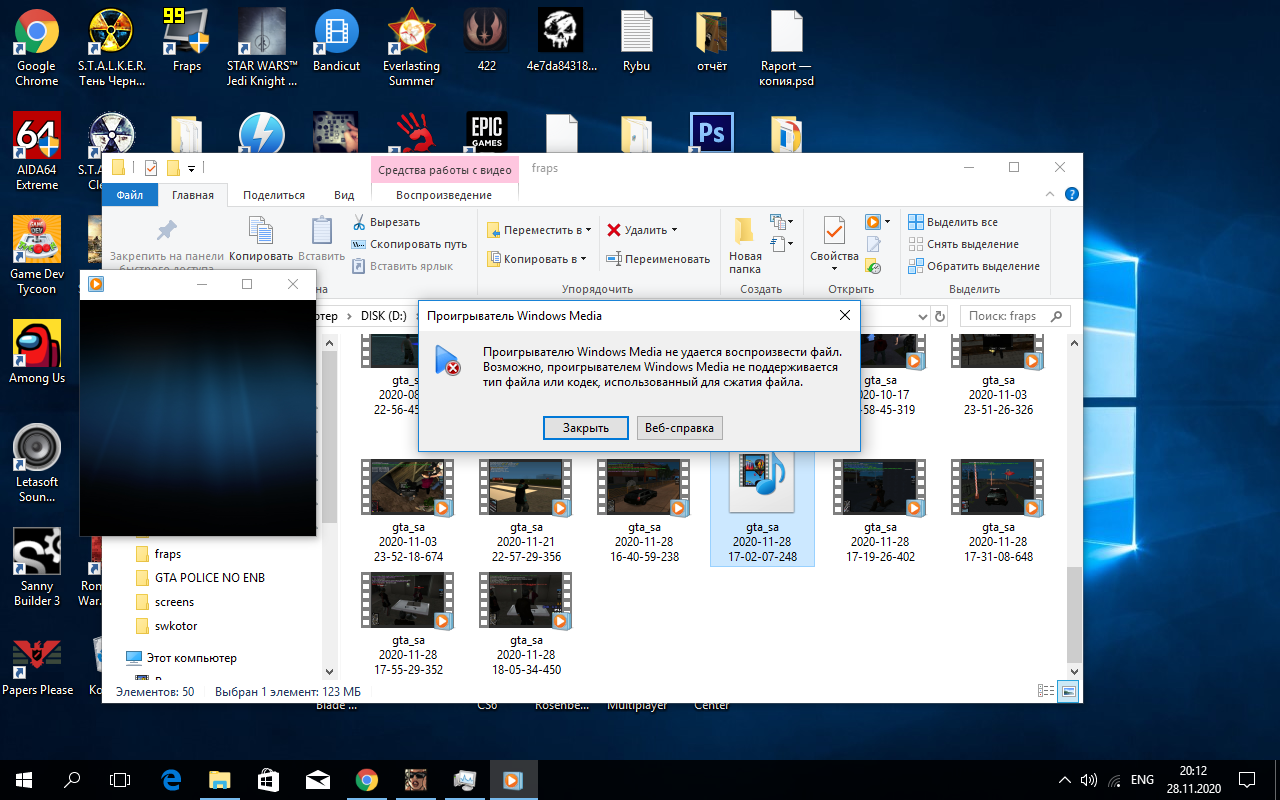Switch to the Поделиться ribbon tab

(x=274, y=195)
